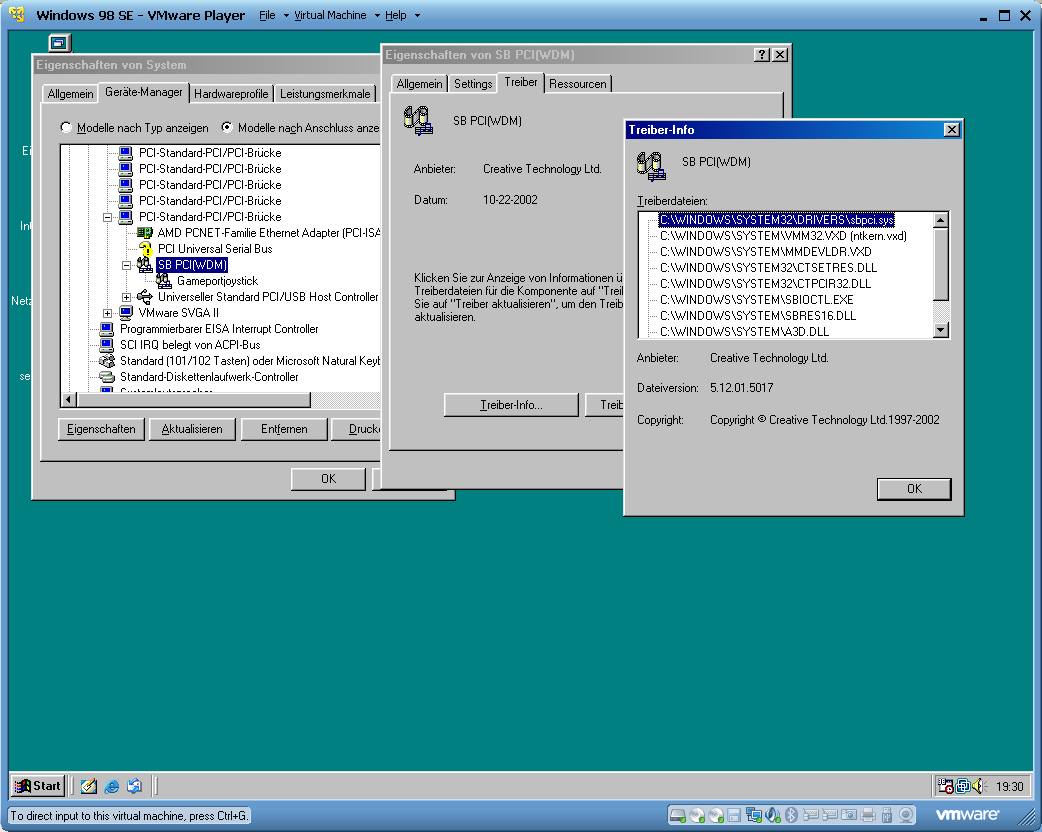Viewport: 1042px width, 832px height.
Task: Open the Virtual Machine menu dropdown arrow
Action: [x=377, y=15]
